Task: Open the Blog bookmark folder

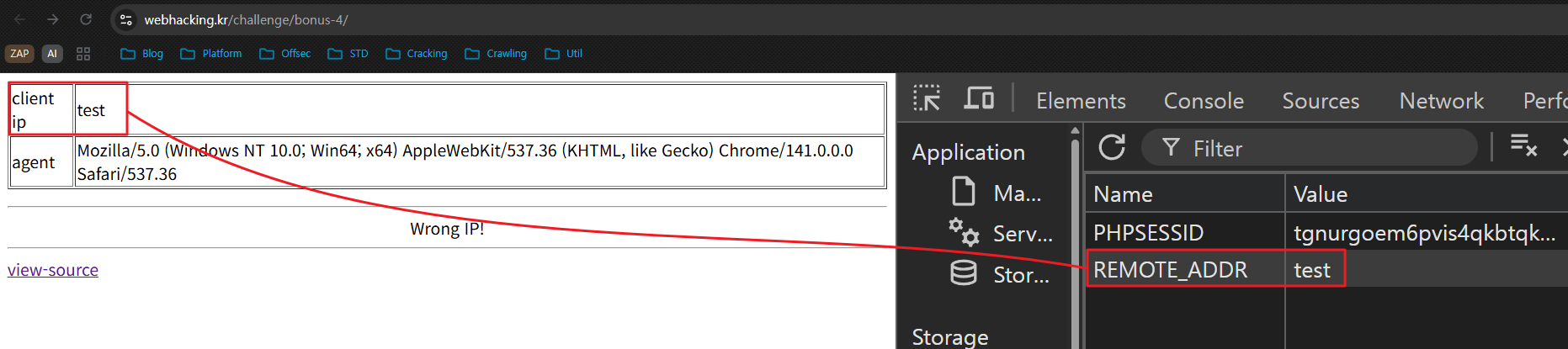Action: pos(142,54)
